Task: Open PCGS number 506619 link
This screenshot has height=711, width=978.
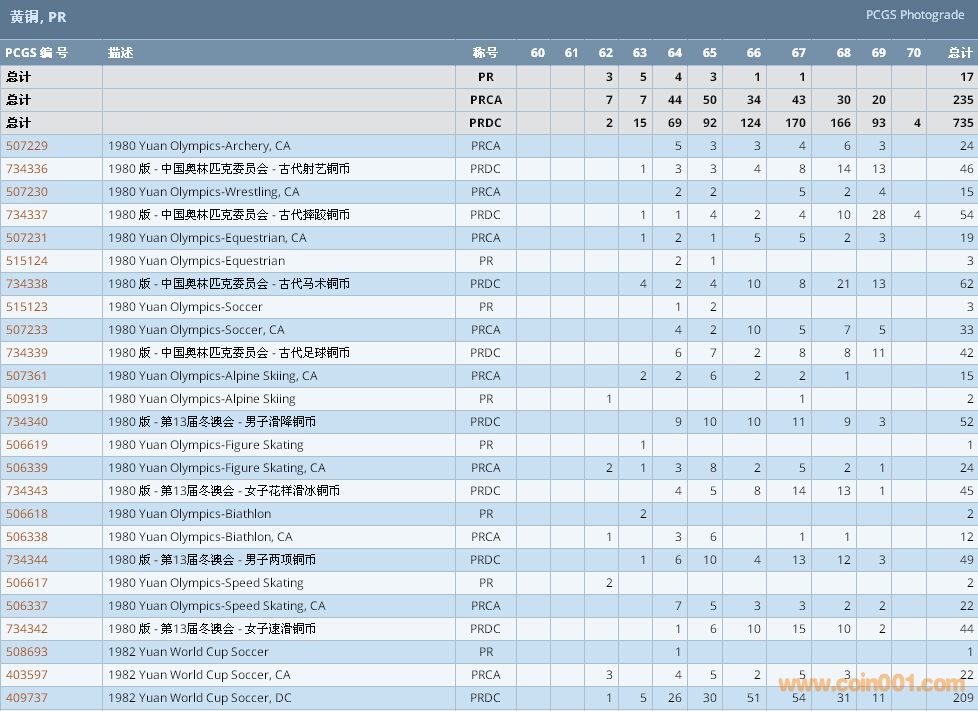Action: pos(27,445)
